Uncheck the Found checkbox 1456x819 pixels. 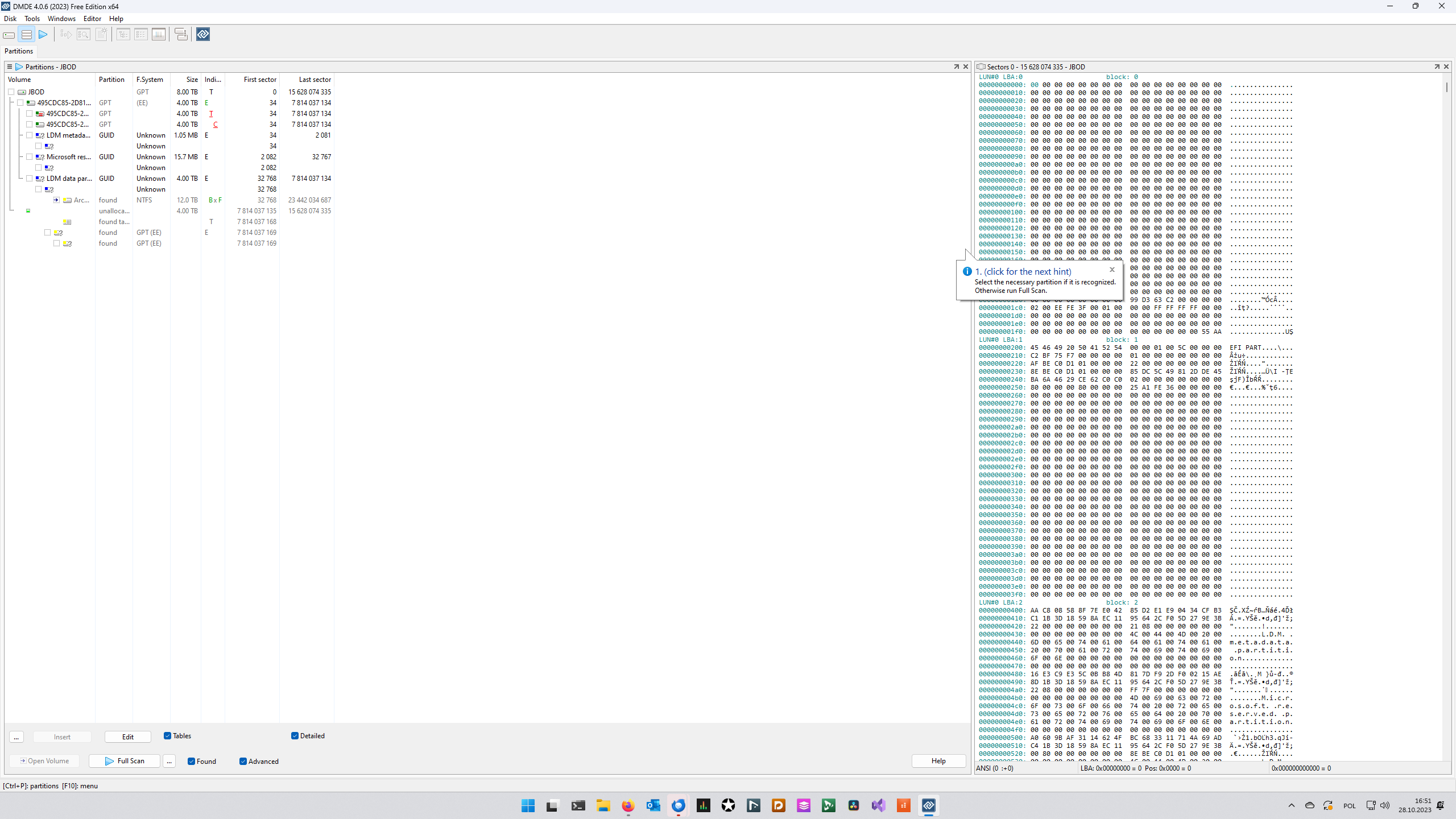point(191,762)
